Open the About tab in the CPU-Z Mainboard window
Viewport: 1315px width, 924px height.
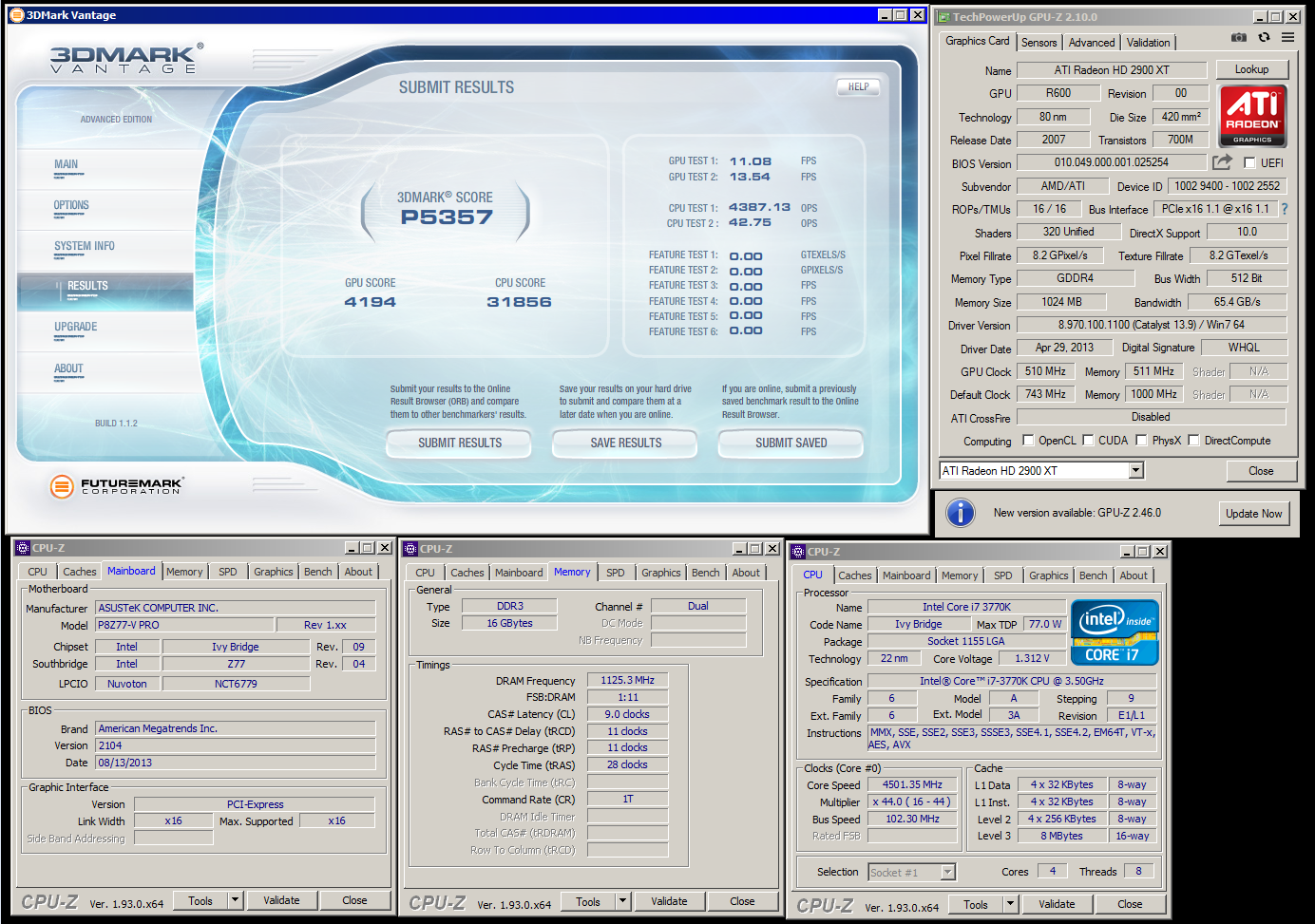tap(358, 572)
